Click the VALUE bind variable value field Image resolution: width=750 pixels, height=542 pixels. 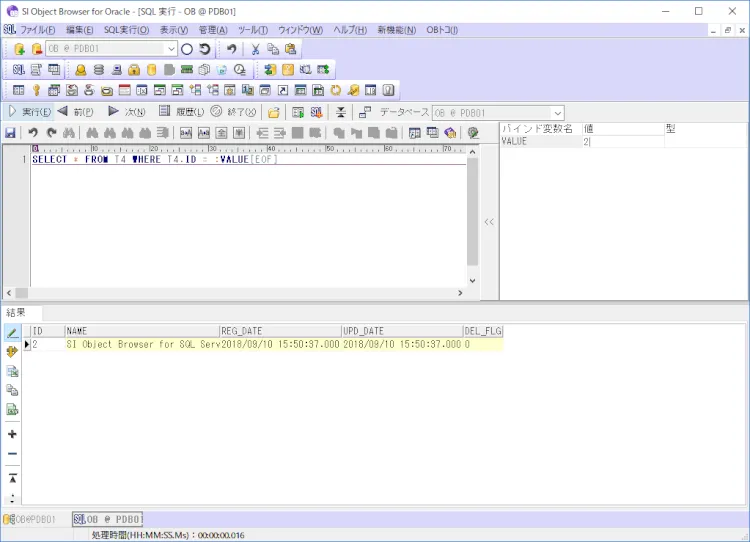(623, 142)
